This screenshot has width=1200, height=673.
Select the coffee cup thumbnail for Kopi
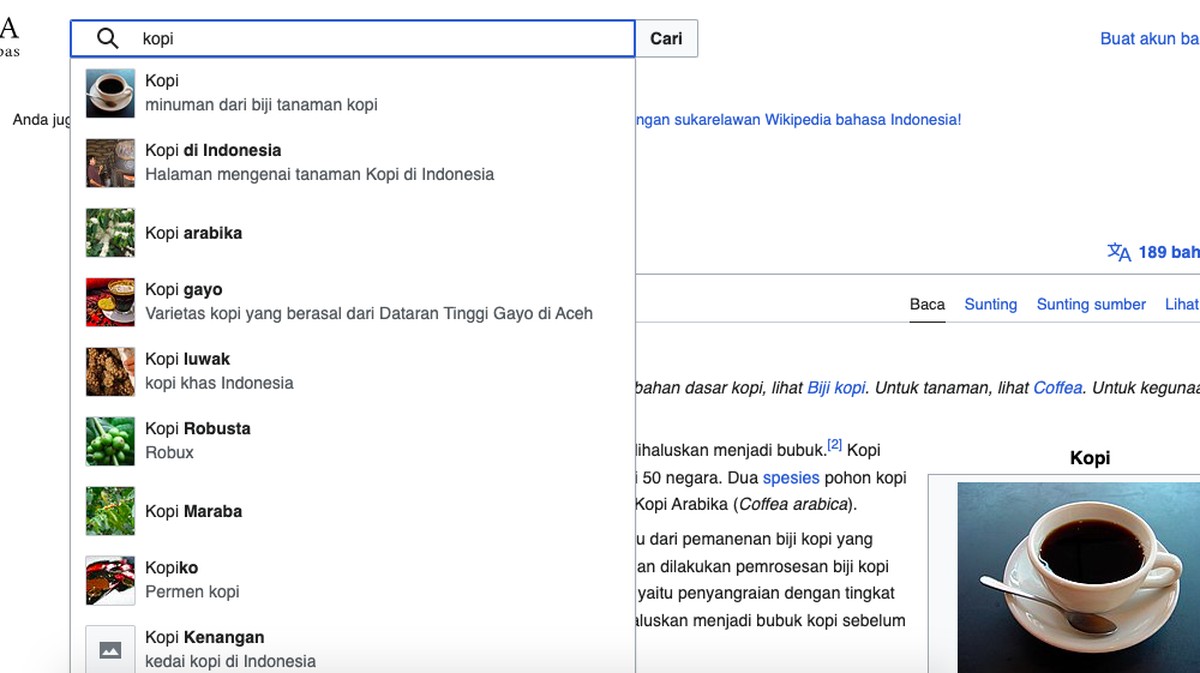[110, 93]
